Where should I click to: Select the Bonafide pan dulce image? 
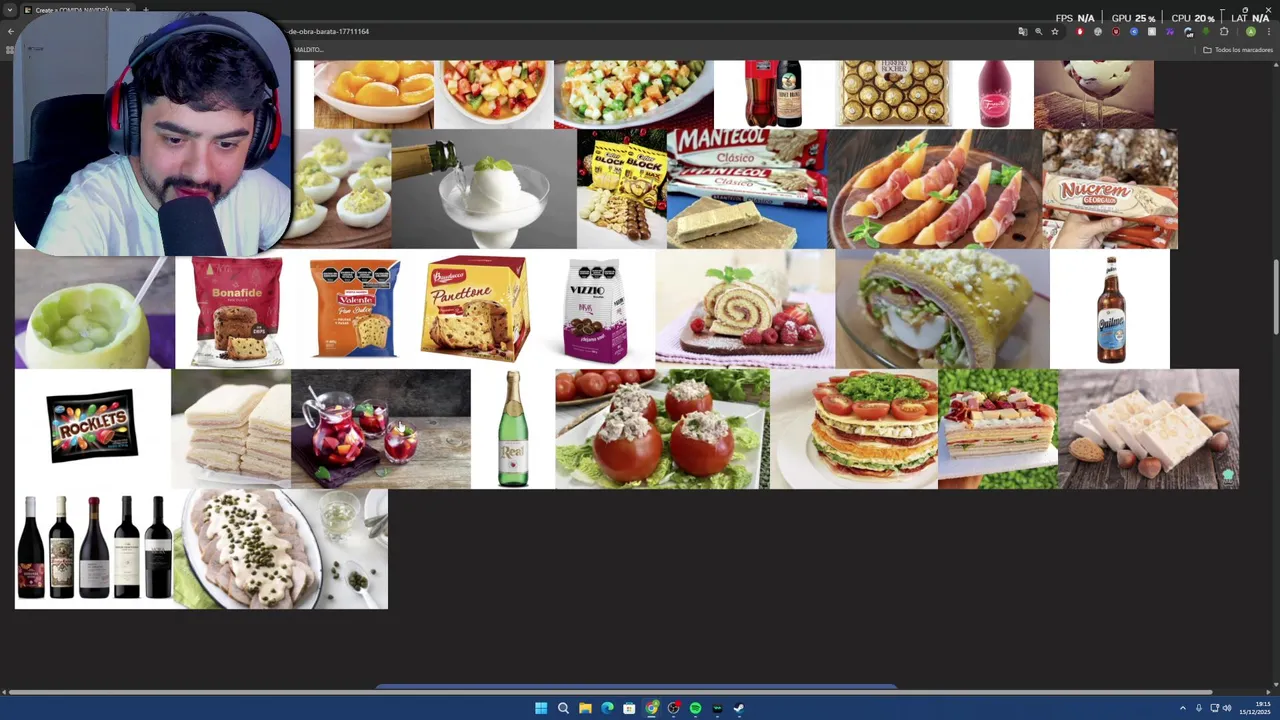(235, 309)
